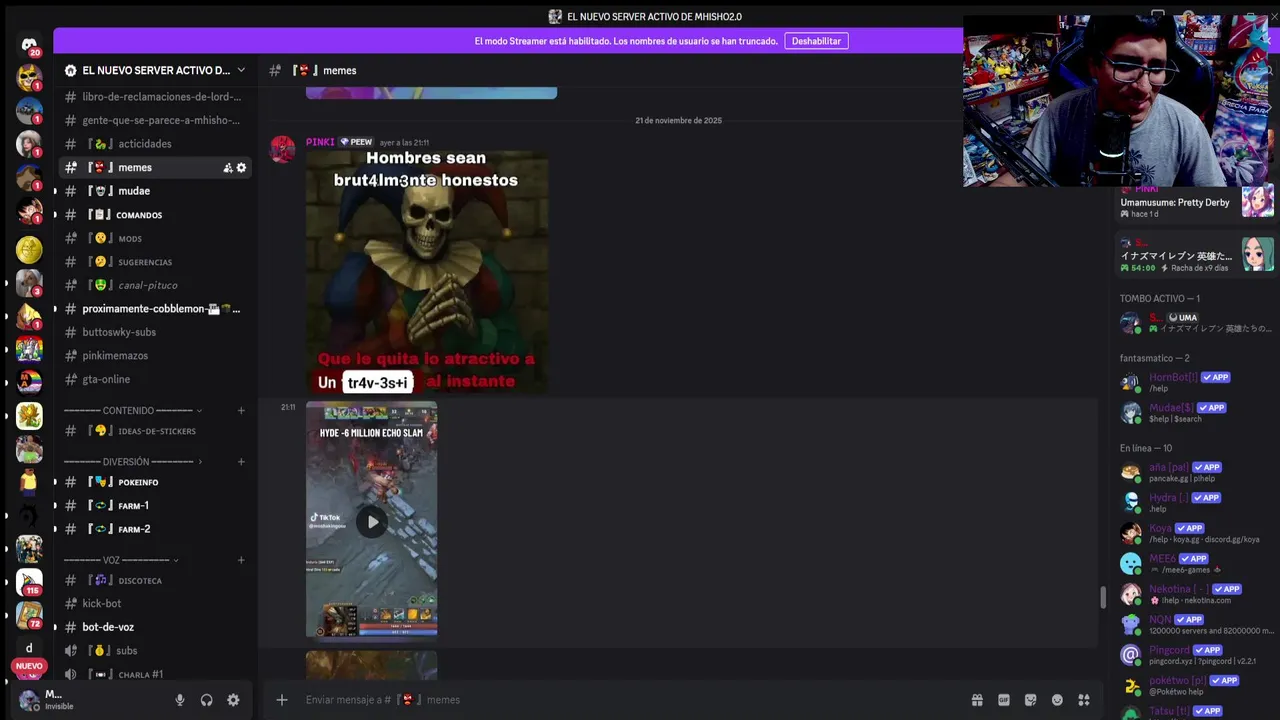Open gta-online channel
Viewport: 1280px width, 720px height.
coord(155,379)
